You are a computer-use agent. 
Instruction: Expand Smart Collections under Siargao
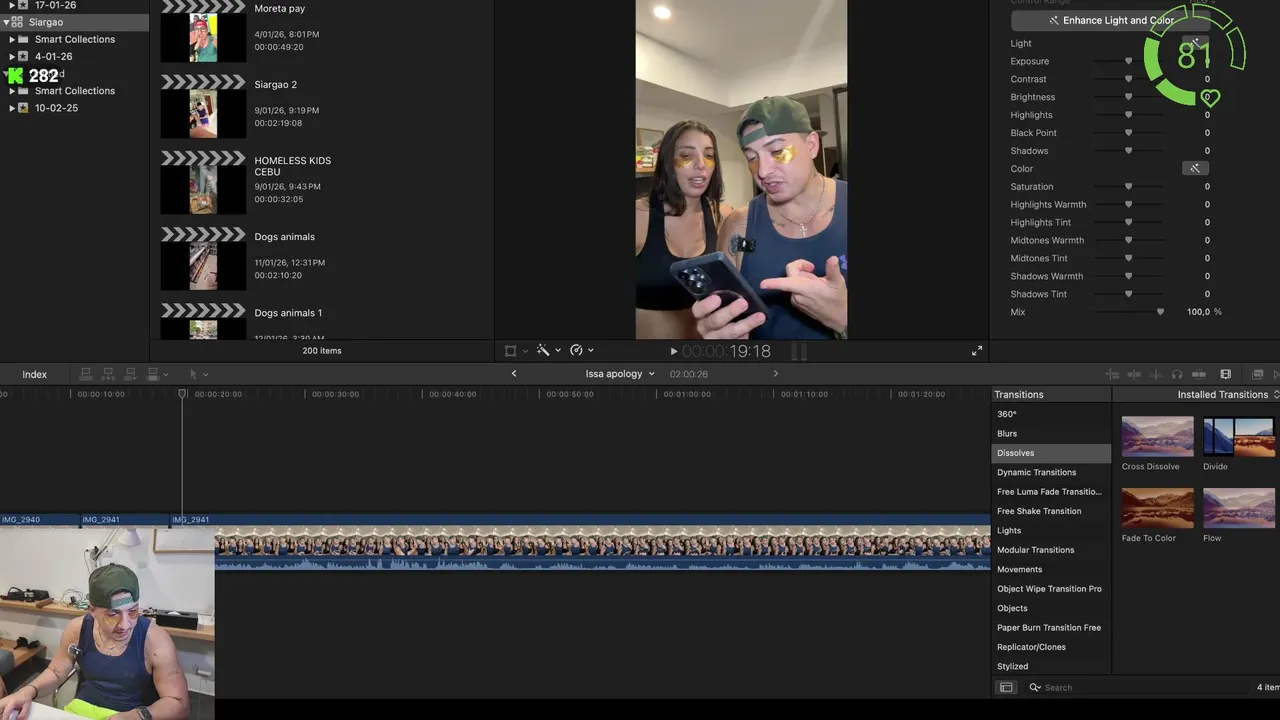click(12, 39)
